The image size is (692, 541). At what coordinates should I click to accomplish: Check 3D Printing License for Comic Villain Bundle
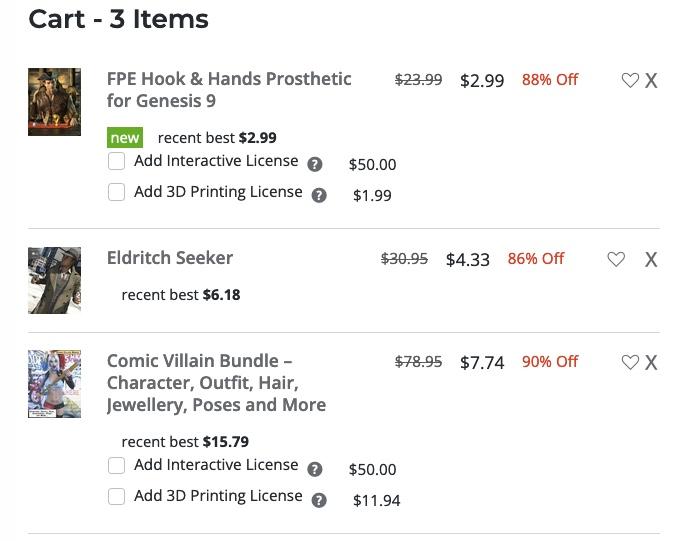[x=117, y=496]
